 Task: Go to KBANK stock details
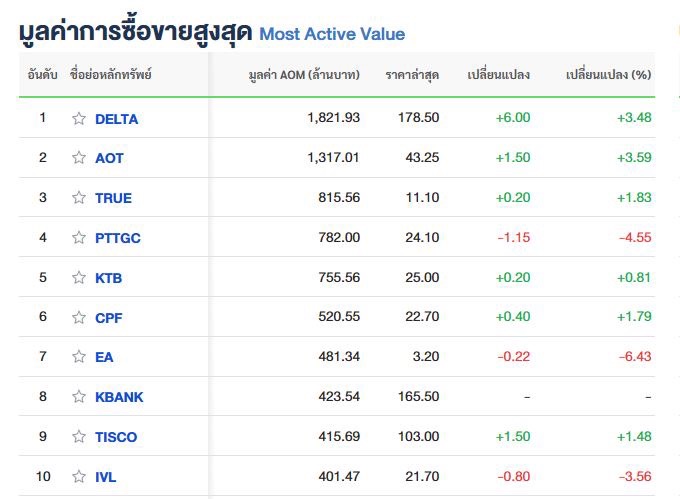click(119, 397)
